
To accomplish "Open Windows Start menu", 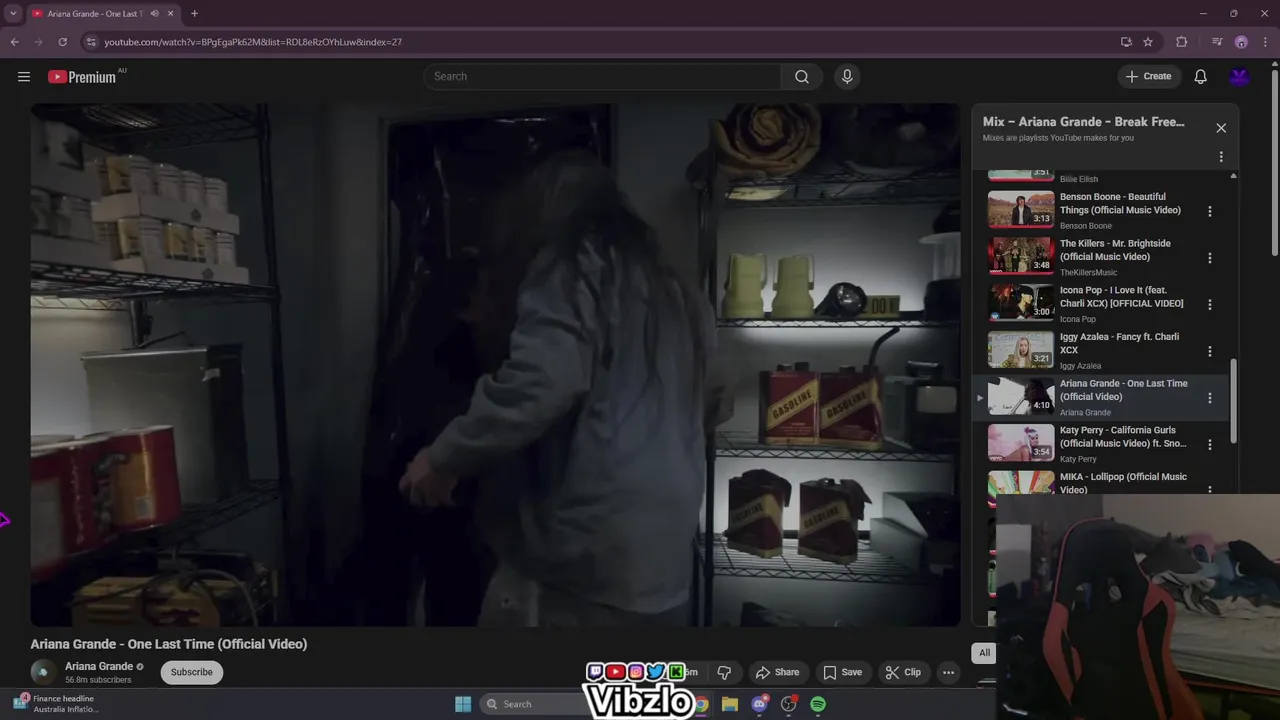I will point(463,704).
